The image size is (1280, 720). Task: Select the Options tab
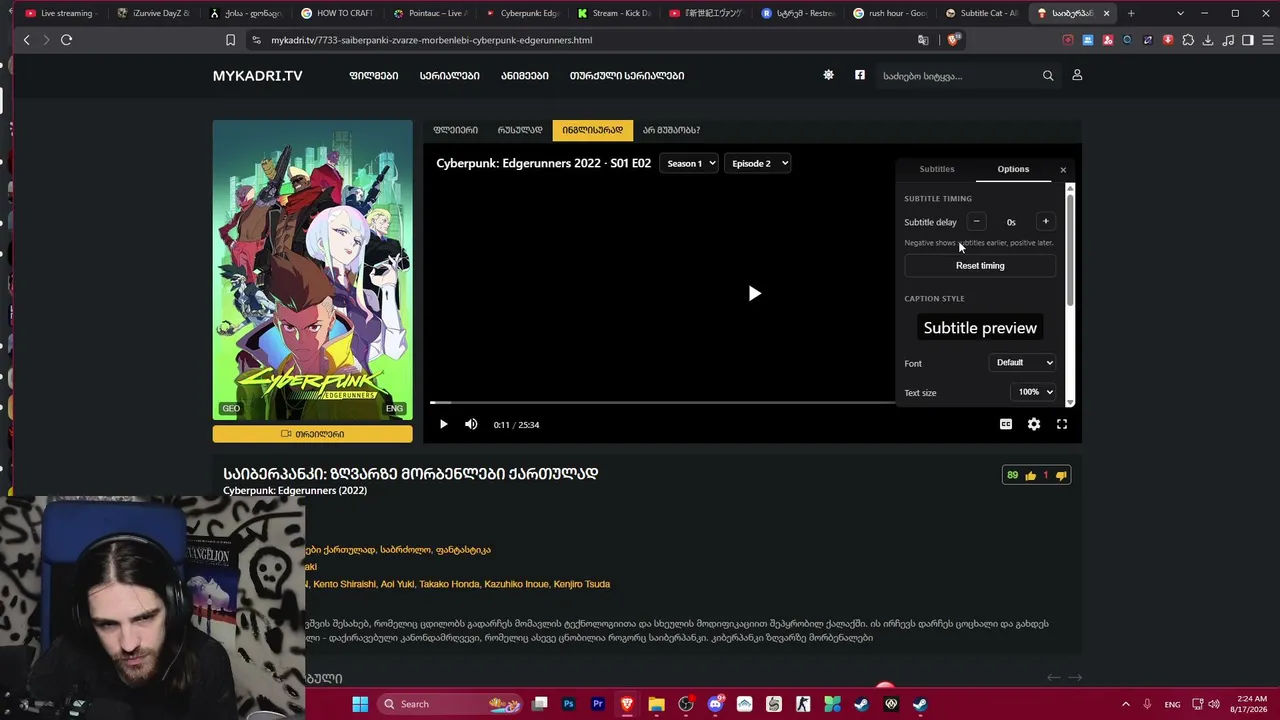coord(1013,169)
